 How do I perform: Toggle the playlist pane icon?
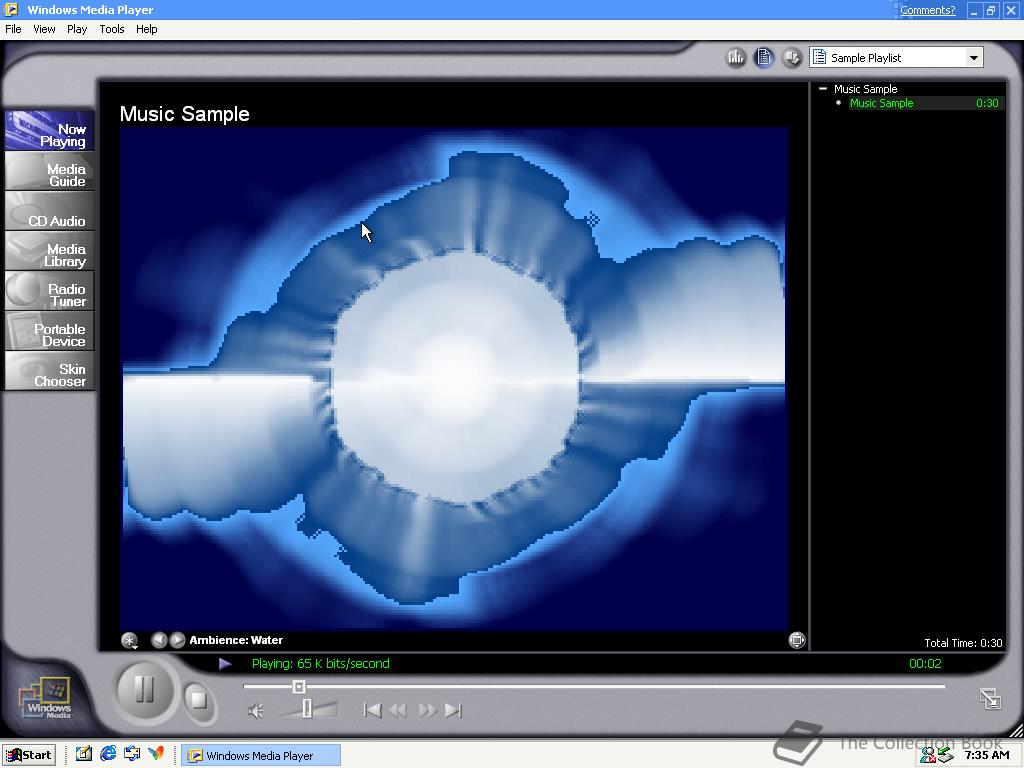763,57
